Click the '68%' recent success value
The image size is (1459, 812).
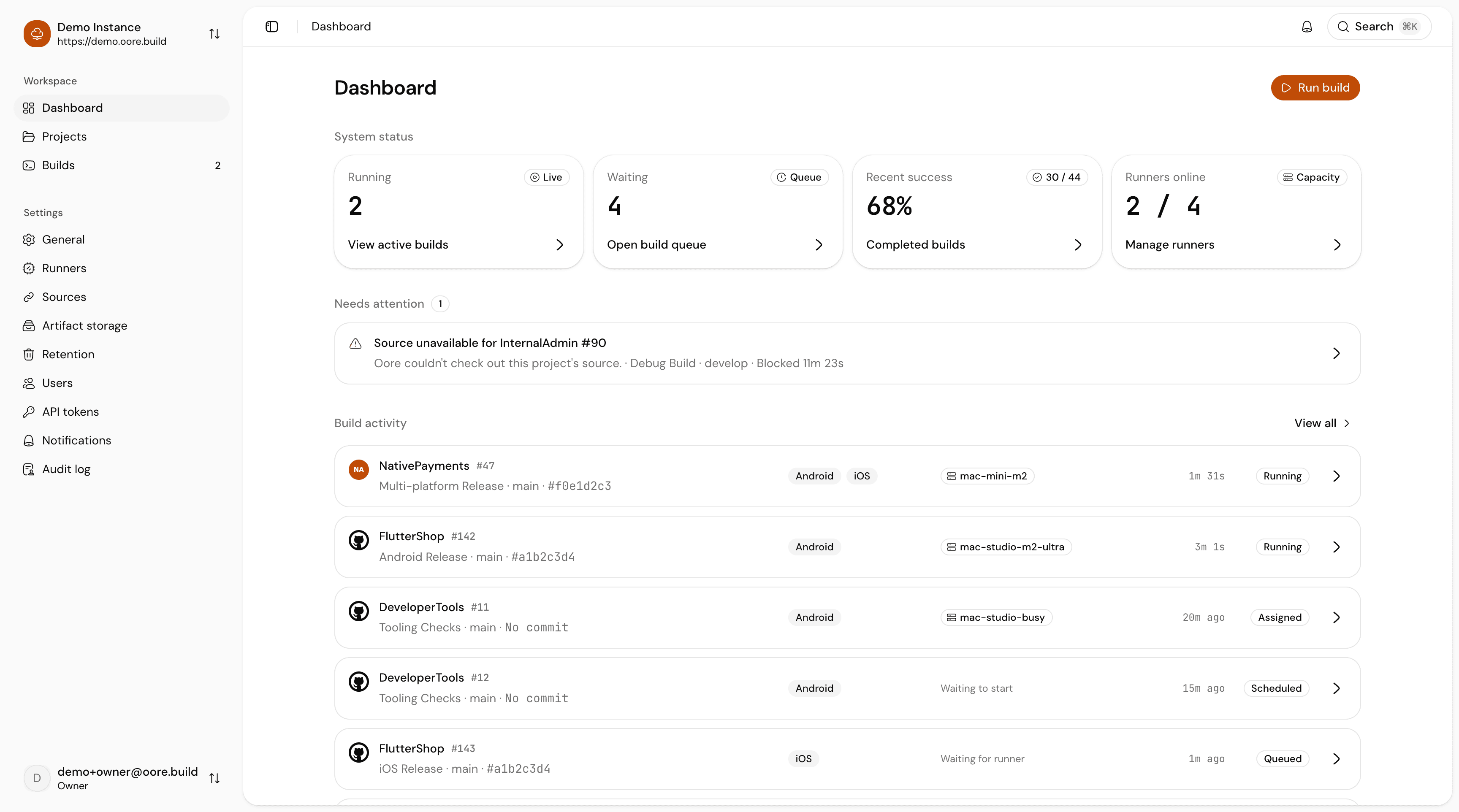889,206
